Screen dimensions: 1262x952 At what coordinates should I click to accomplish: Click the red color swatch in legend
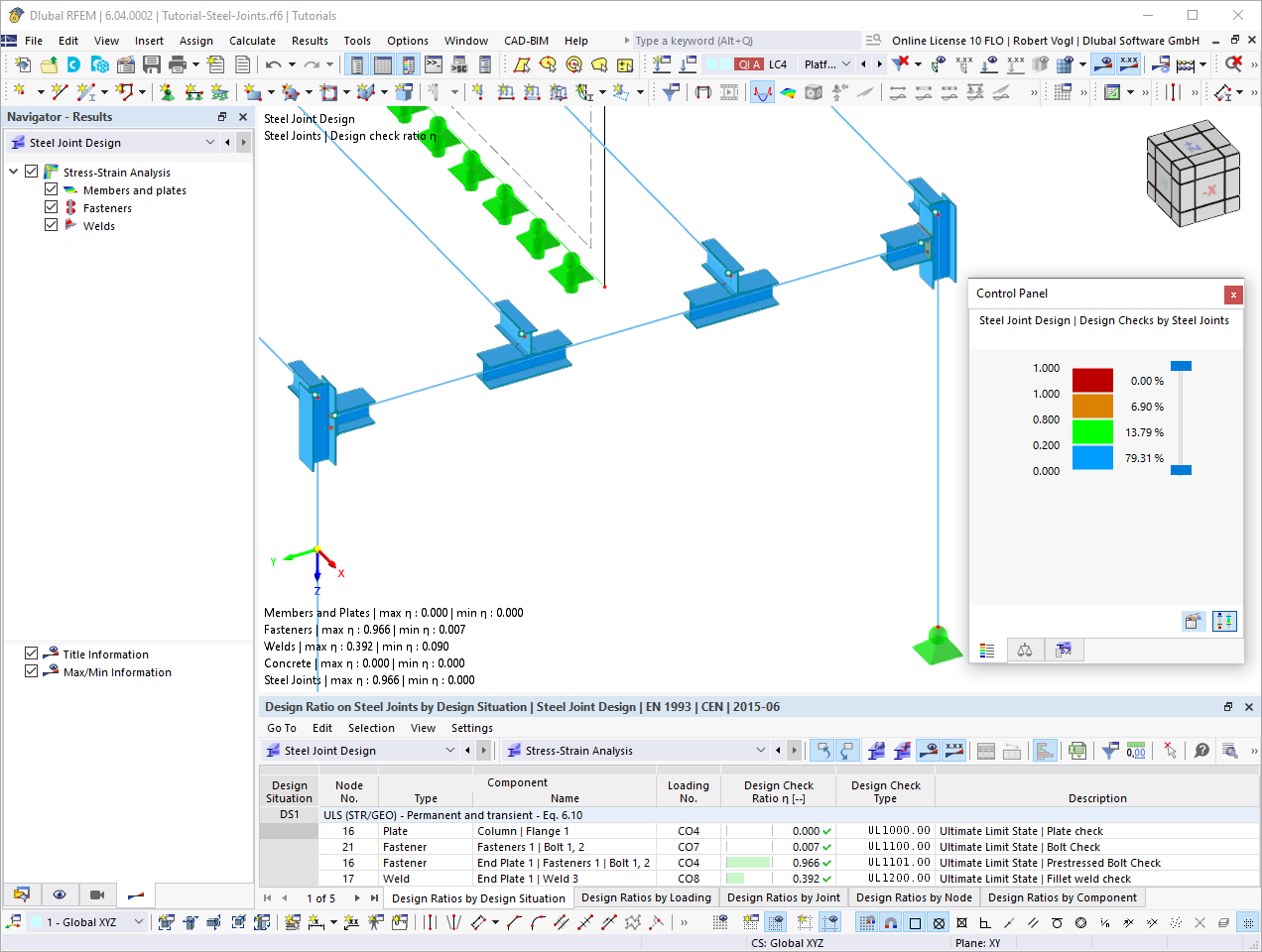[1092, 381]
